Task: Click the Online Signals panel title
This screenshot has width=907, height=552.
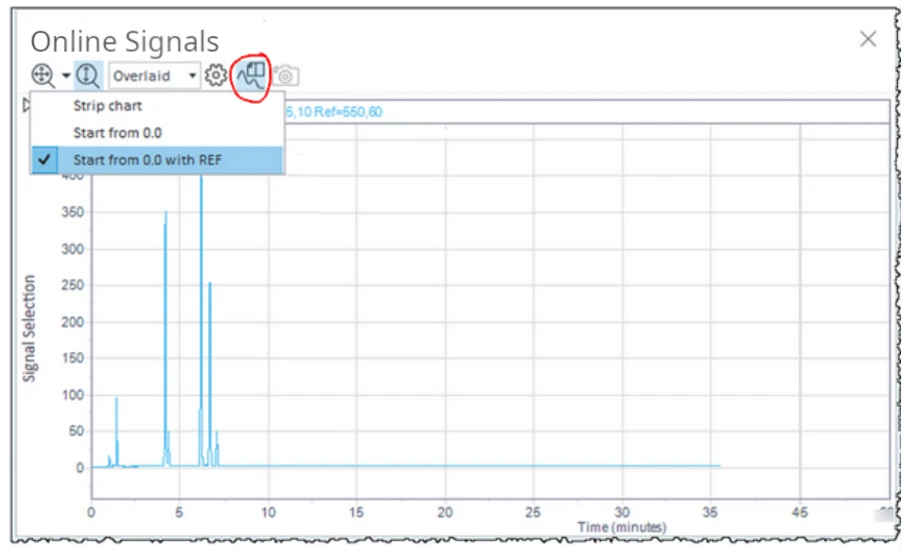Action: point(124,41)
